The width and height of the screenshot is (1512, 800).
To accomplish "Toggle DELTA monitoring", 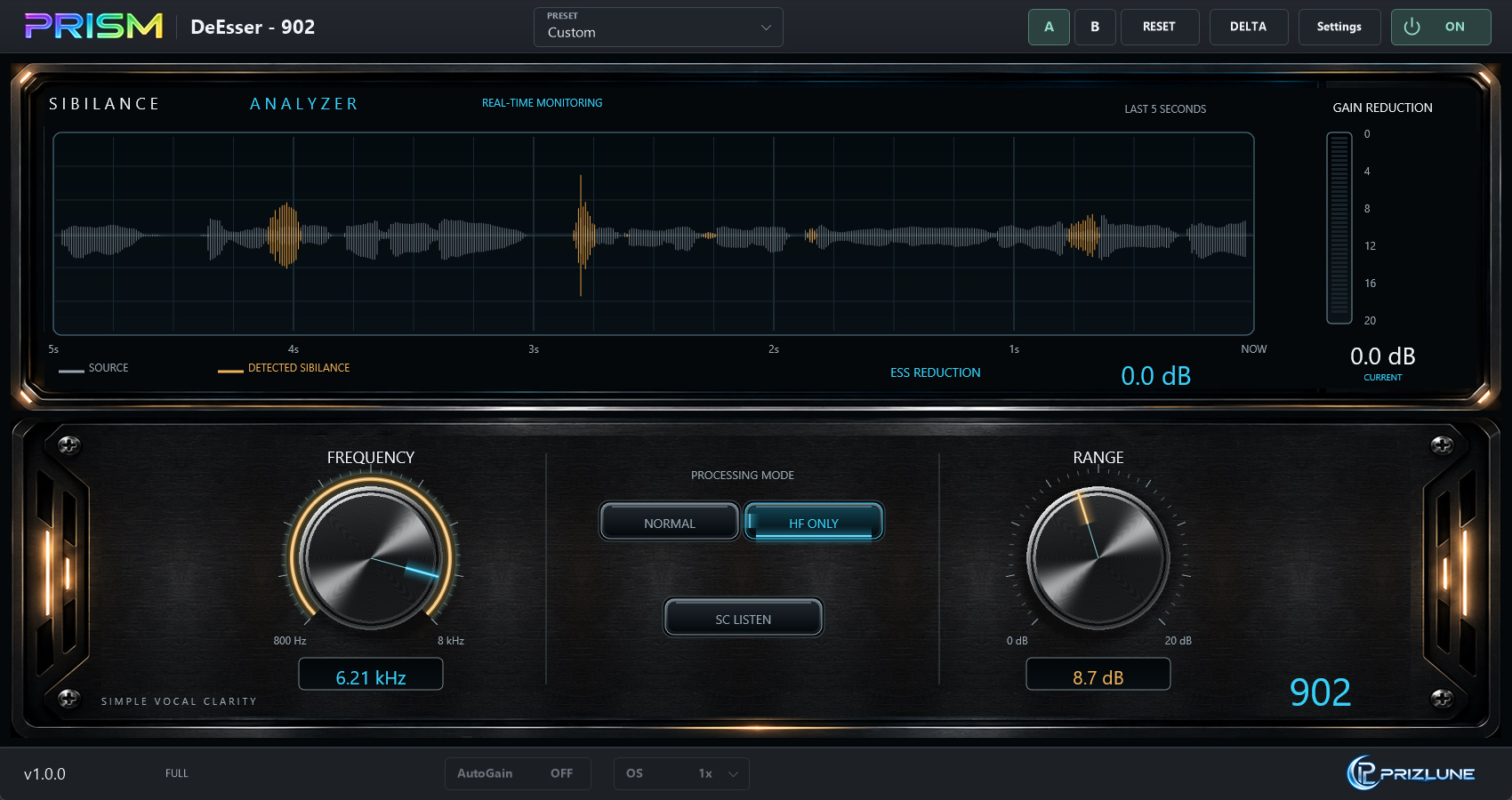I will [1249, 27].
